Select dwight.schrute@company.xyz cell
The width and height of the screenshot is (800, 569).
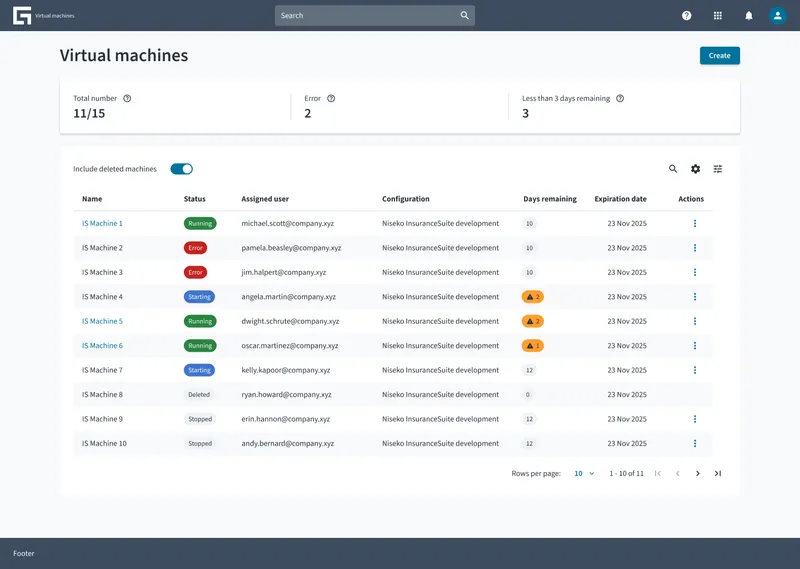[x=290, y=321]
